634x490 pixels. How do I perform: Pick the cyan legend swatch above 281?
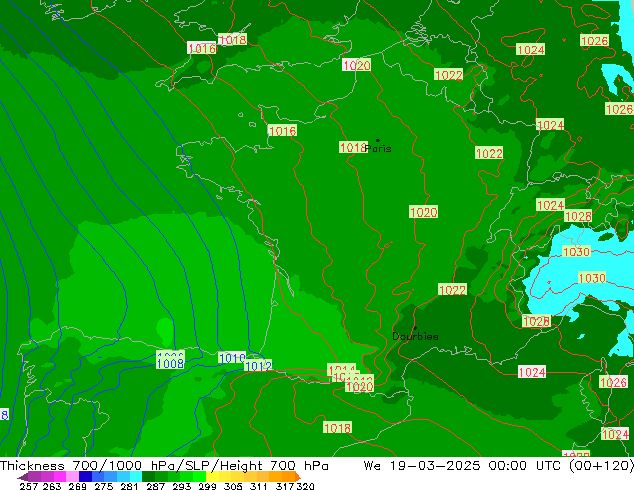coord(136,476)
